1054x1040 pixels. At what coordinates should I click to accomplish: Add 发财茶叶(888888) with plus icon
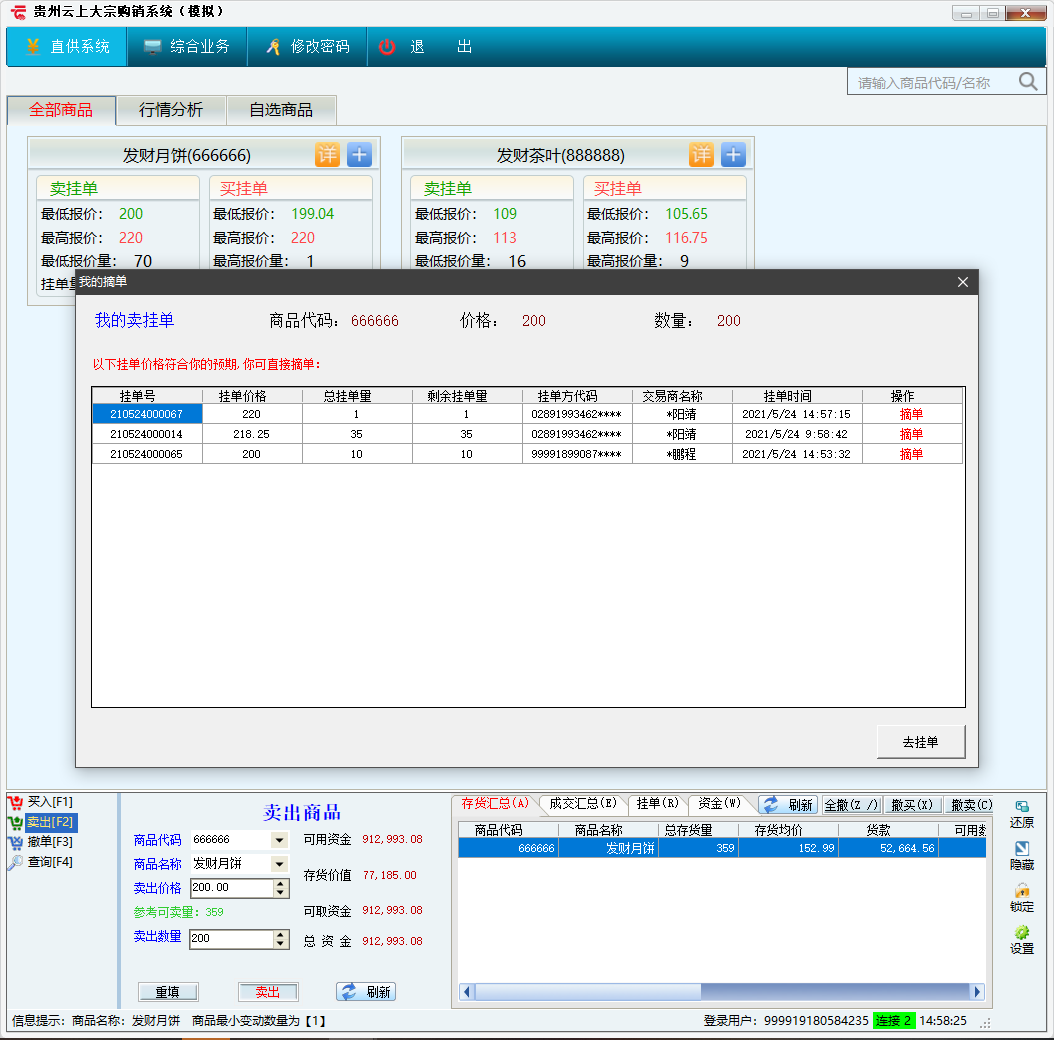point(733,155)
